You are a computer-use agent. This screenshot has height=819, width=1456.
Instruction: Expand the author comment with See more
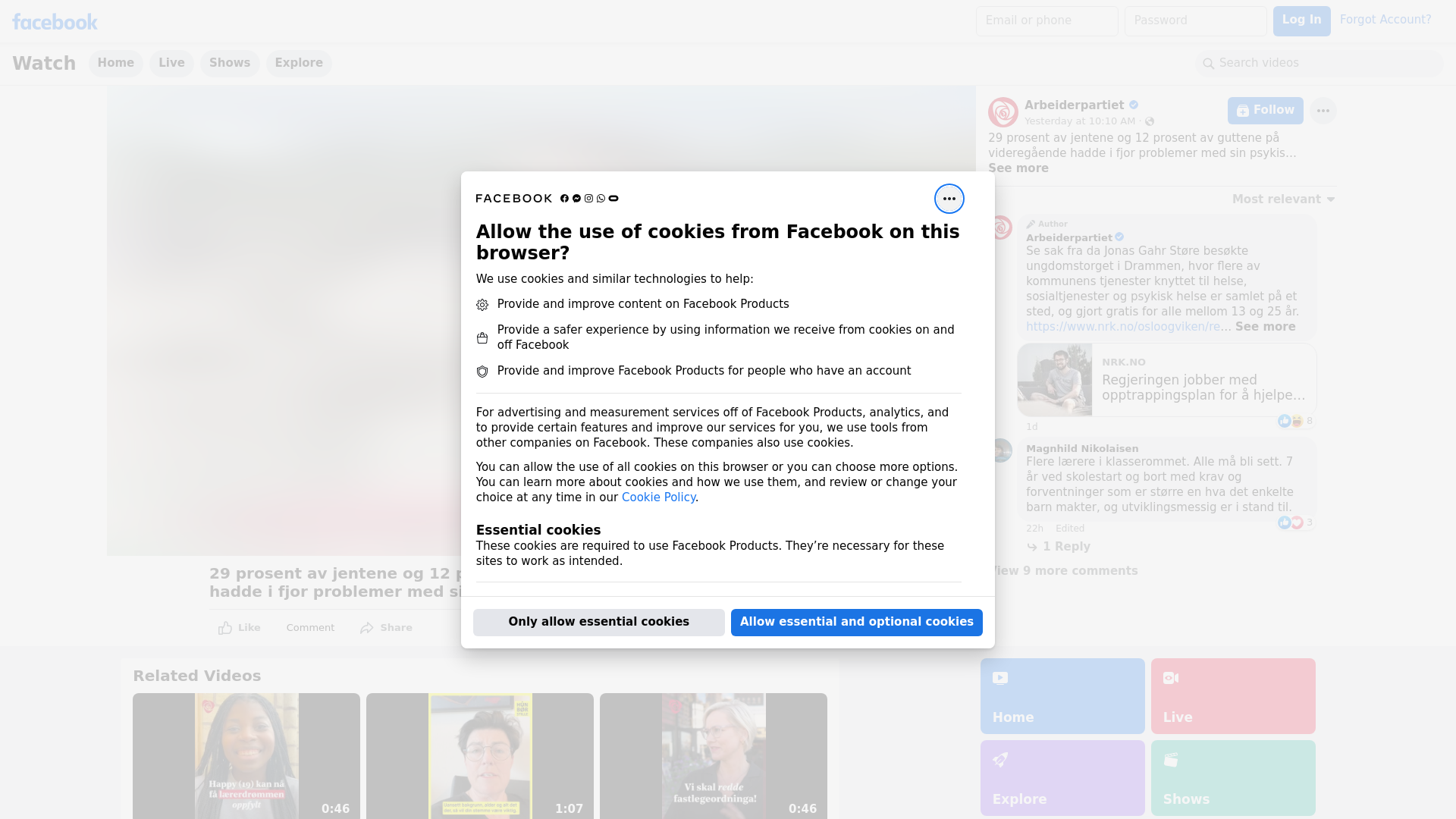click(x=1265, y=327)
